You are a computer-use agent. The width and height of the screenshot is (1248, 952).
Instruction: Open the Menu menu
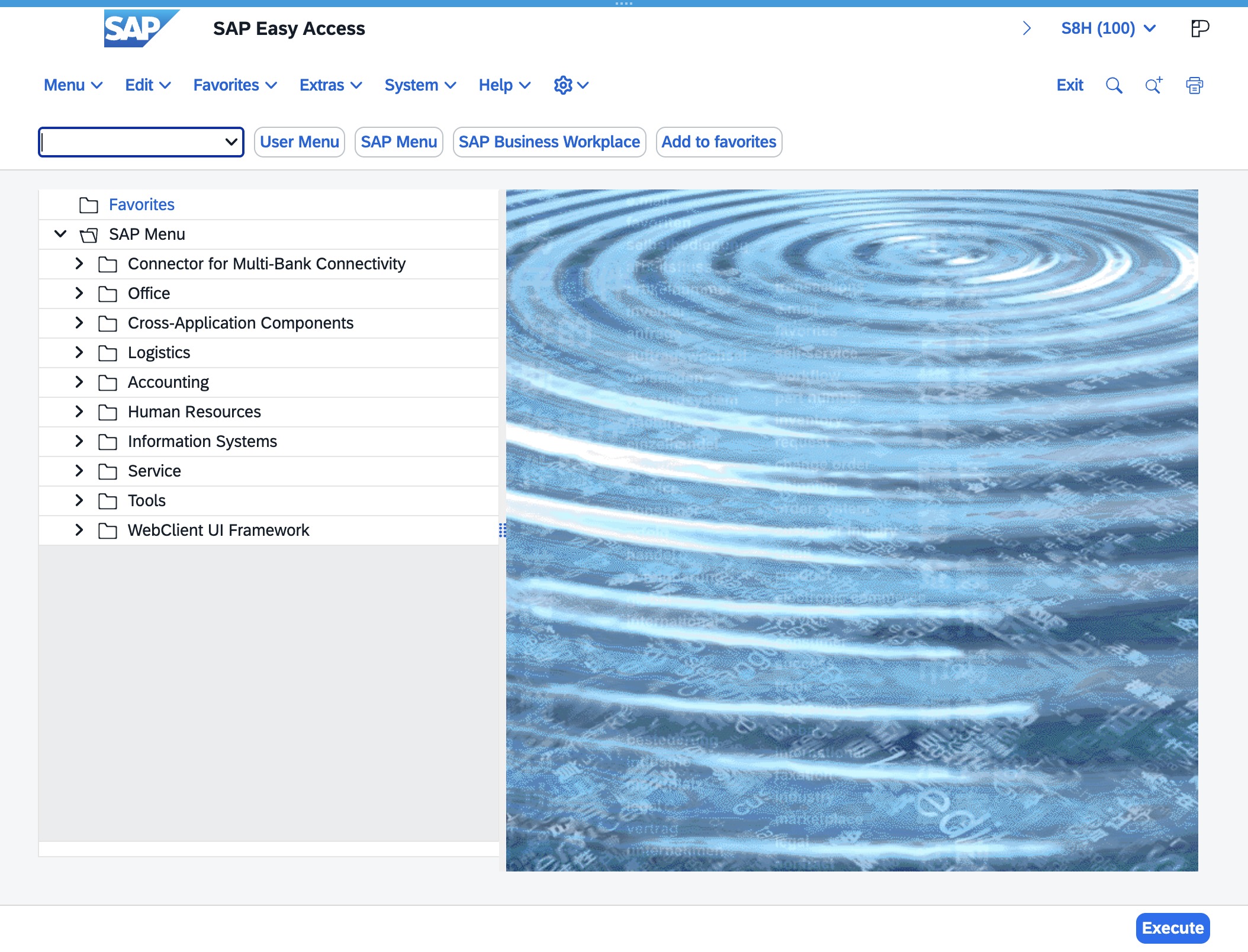pos(73,85)
